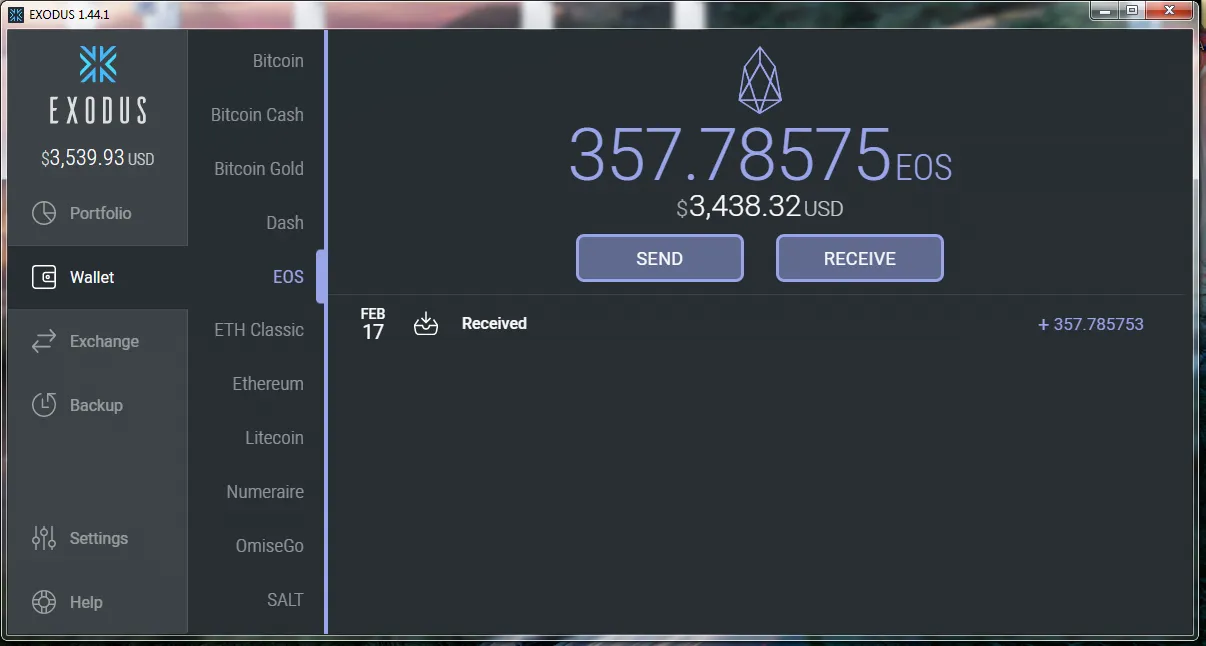Select OmiseGo in the asset list

[x=269, y=546]
